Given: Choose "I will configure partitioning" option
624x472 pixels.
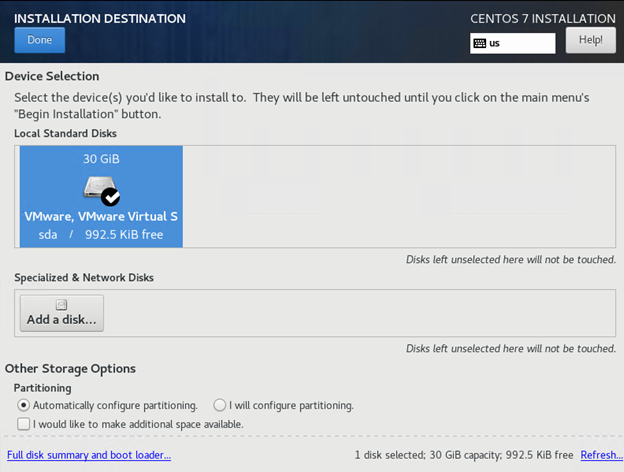Looking at the screenshot, I should 219,406.
